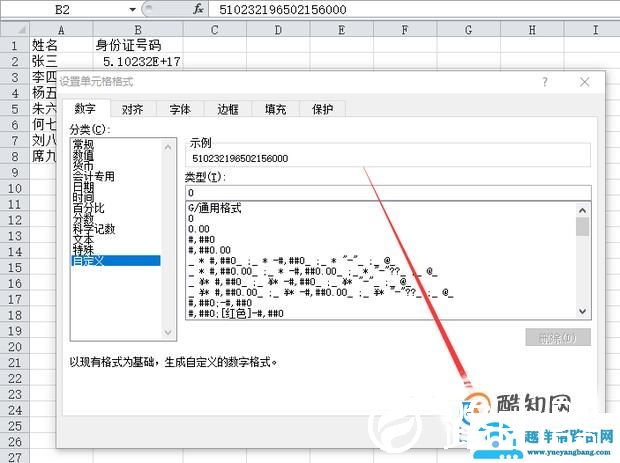
Task: Click the 类型 input field containing 0
Action: [388, 193]
